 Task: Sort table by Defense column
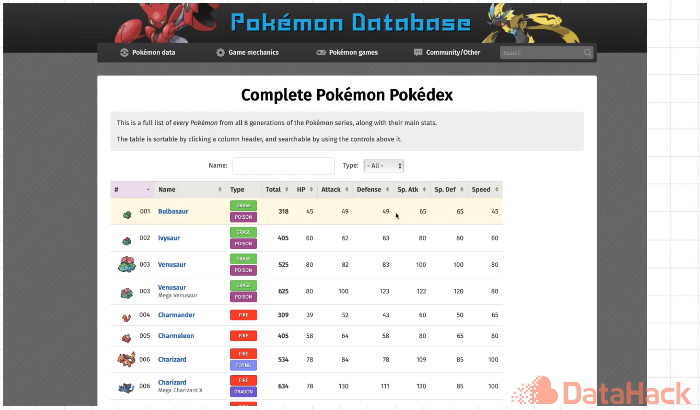373,190
